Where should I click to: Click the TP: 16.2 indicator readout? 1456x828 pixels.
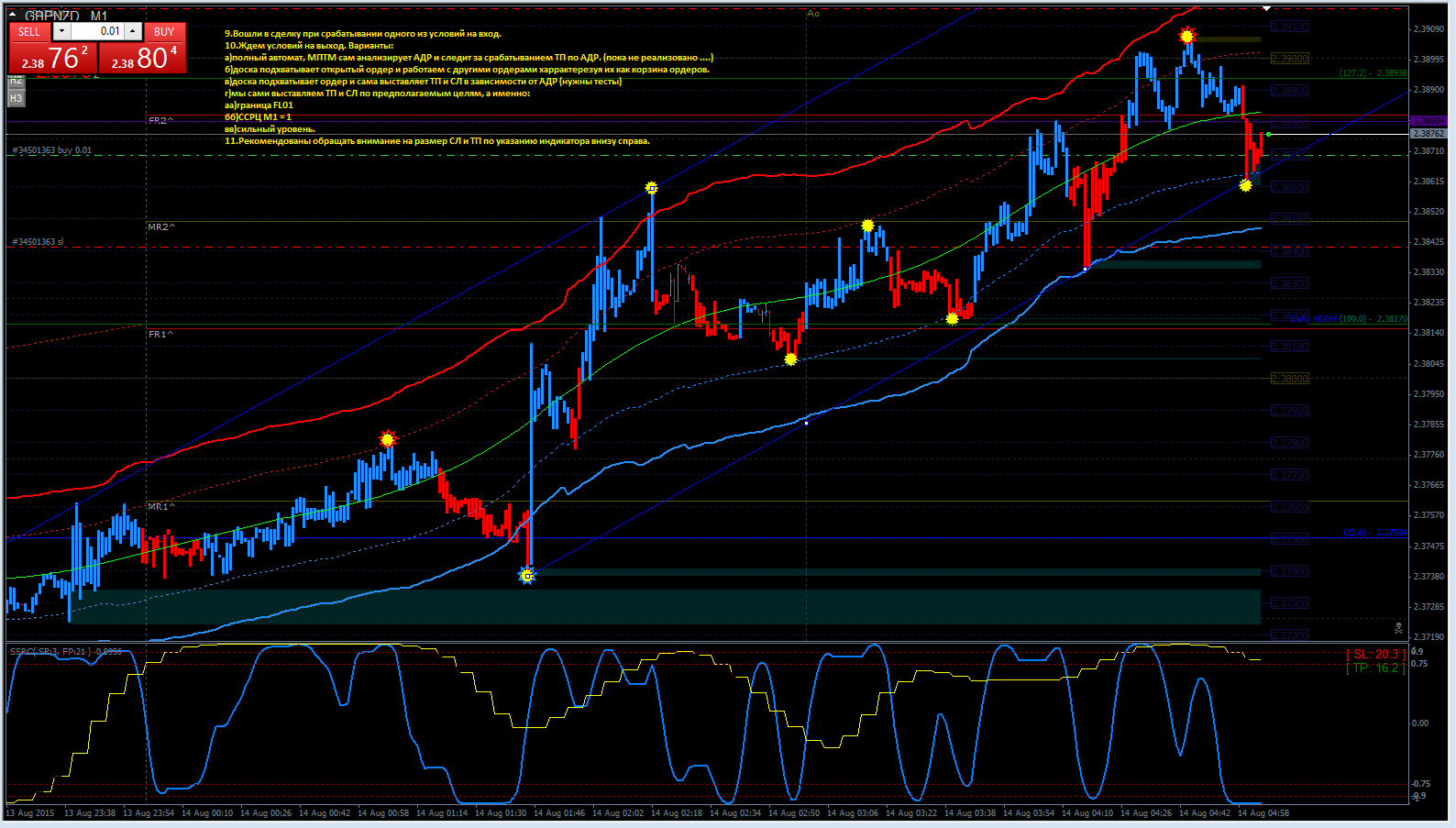point(1376,668)
